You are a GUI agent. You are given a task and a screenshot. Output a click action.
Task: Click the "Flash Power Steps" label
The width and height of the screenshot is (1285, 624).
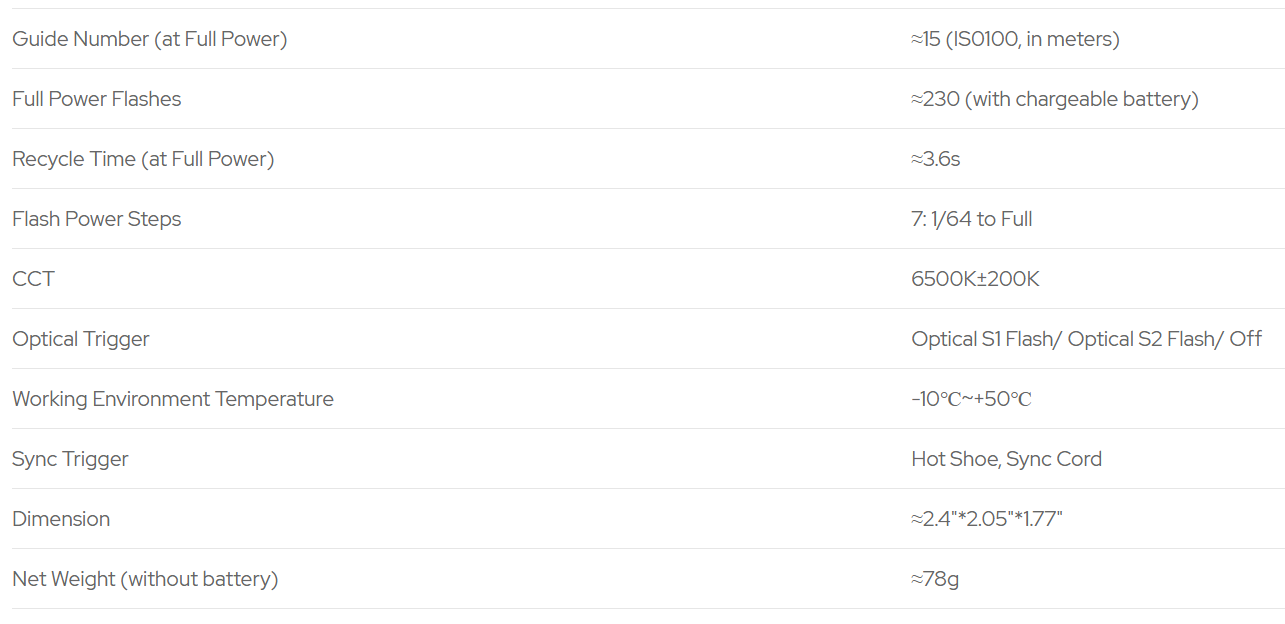tap(97, 219)
